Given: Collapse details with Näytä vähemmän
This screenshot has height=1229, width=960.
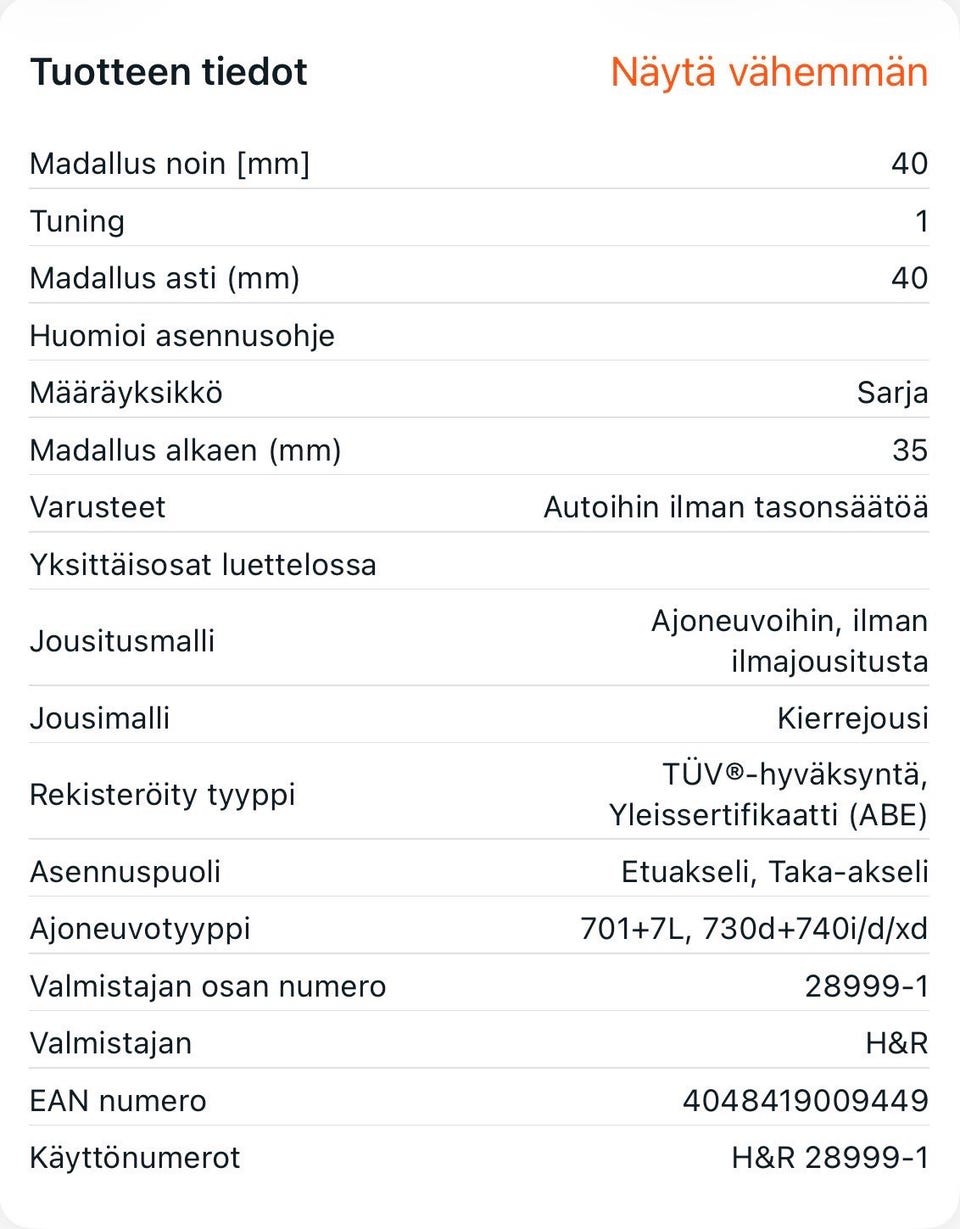Looking at the screenshot, I should (x=769, y=72).
